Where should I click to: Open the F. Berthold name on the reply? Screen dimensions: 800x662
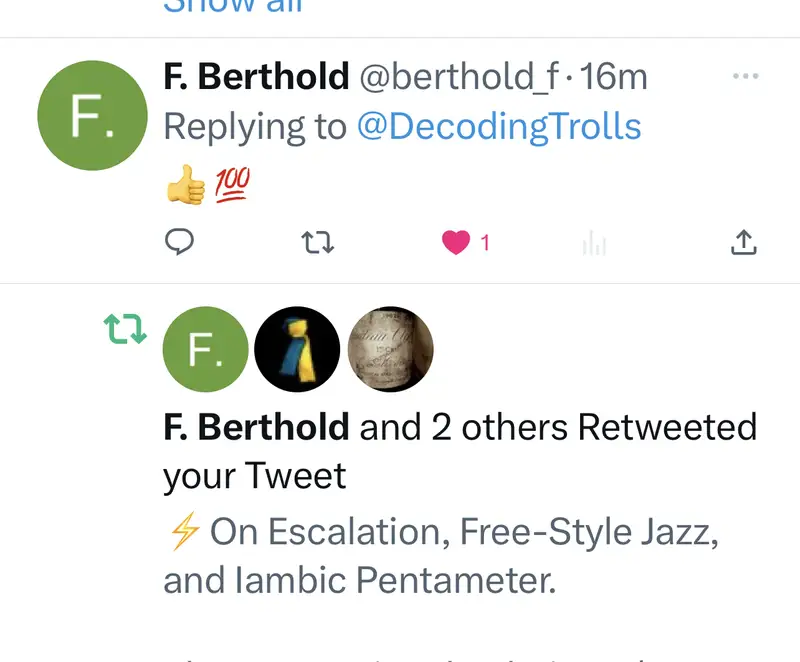point(256,76)
